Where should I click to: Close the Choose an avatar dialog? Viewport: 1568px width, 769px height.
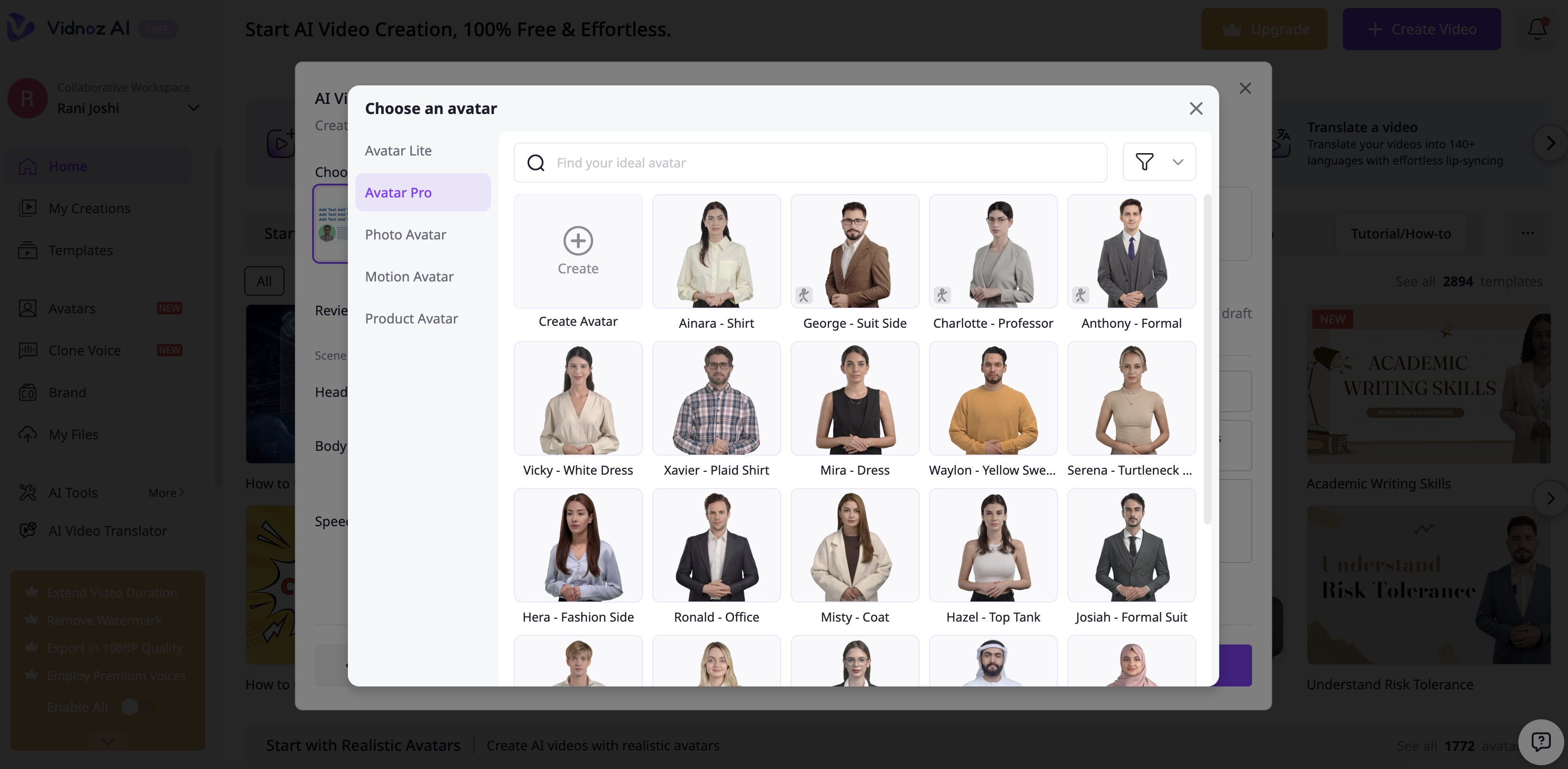[1195, 109]
